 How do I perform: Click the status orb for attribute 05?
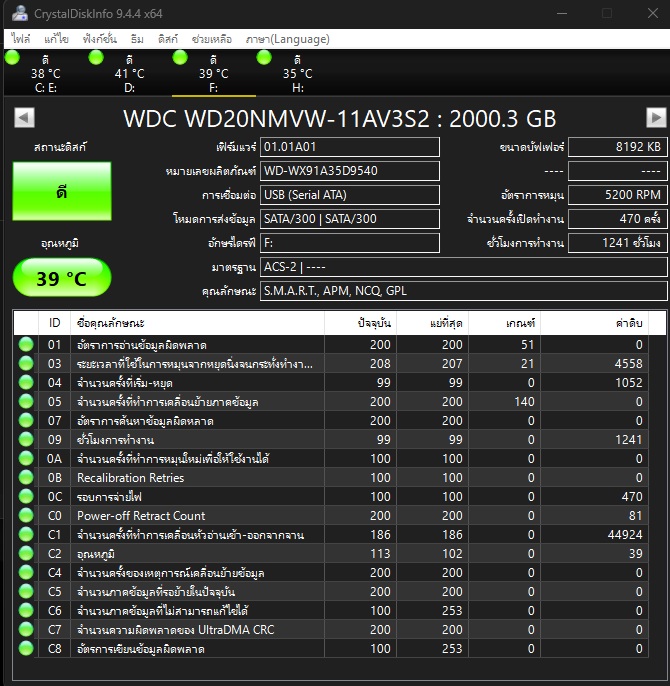[26, 402]
